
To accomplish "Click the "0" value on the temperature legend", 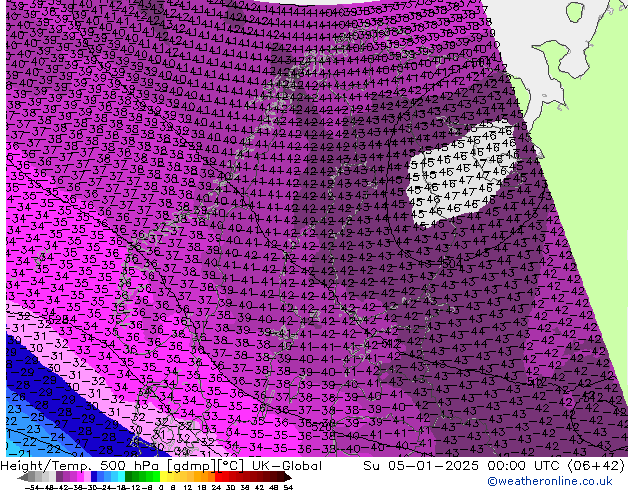I will pos(161,488).
